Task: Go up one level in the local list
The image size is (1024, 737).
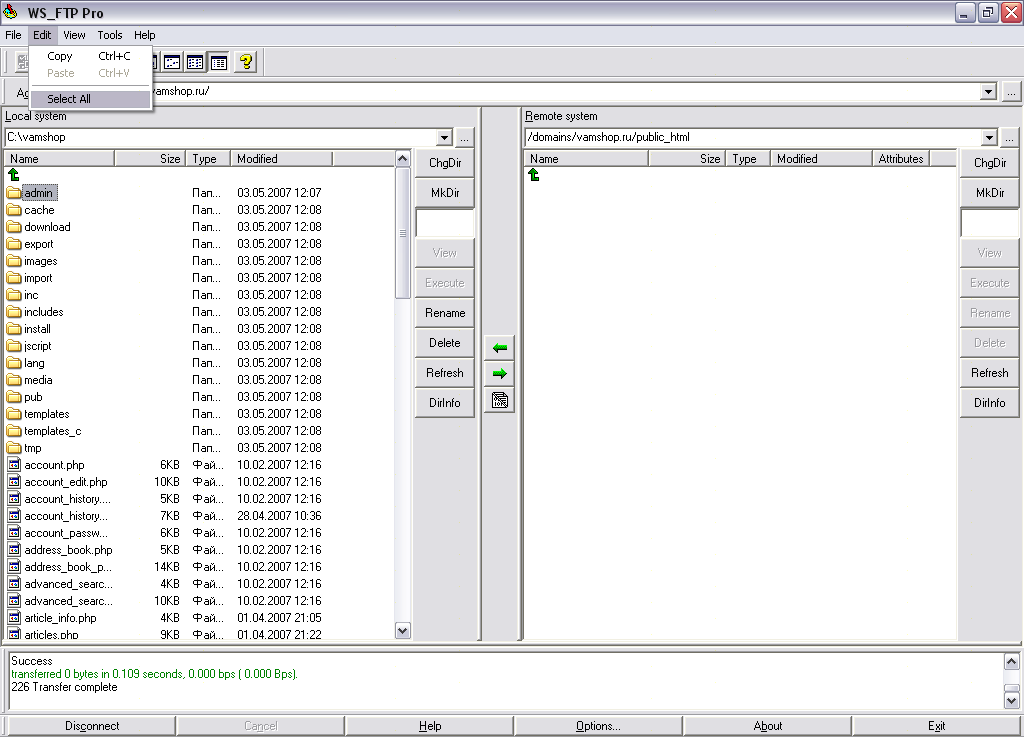Action: (x=14, y=175)
